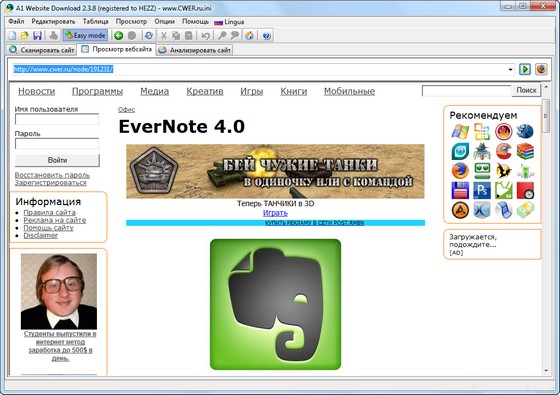This screenshot has height=395, width=560.
Task: Click the green Go play icon beside address bar
Action: 525,69
